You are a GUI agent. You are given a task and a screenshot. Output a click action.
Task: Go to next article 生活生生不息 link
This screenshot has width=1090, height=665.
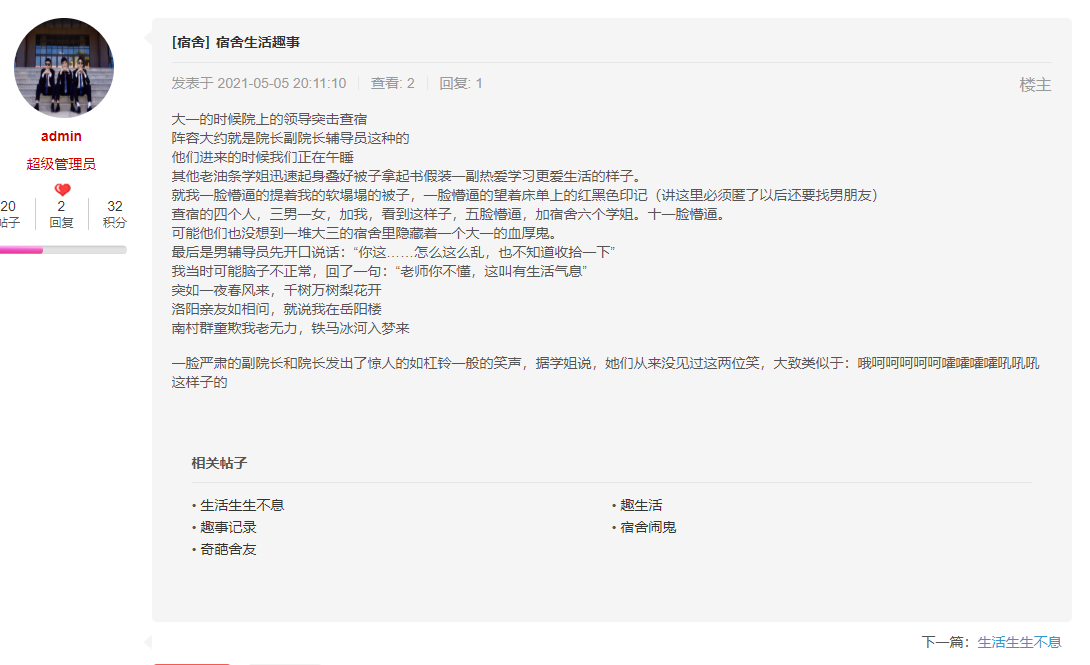click(1019, 642)
